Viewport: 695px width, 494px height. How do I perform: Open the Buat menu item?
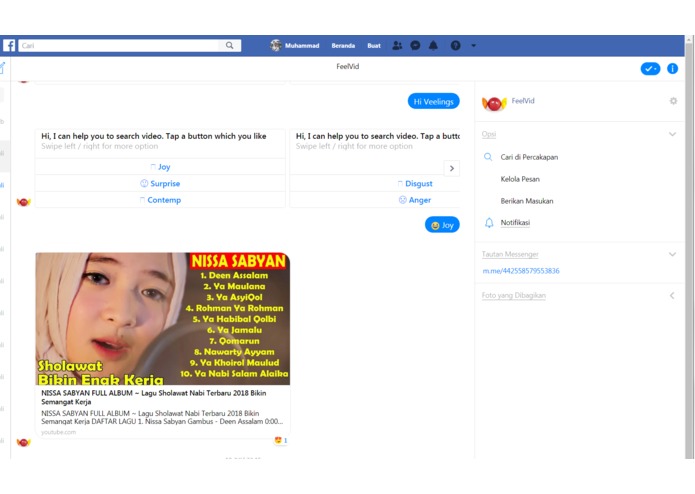click(x=374, y=46)
